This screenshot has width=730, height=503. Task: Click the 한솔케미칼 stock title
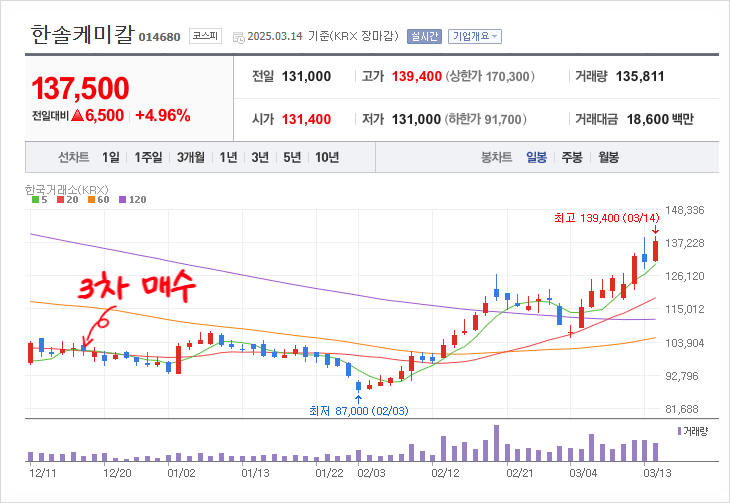point(82,35)
